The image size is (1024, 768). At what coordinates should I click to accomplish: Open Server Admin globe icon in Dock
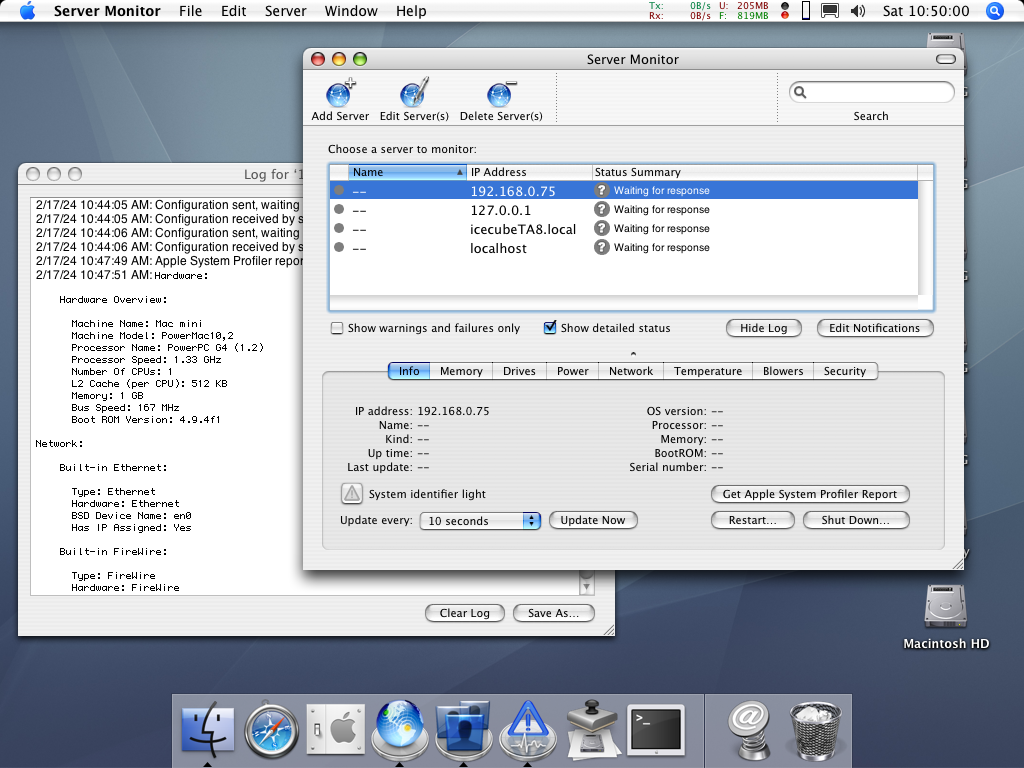[400, 729]
